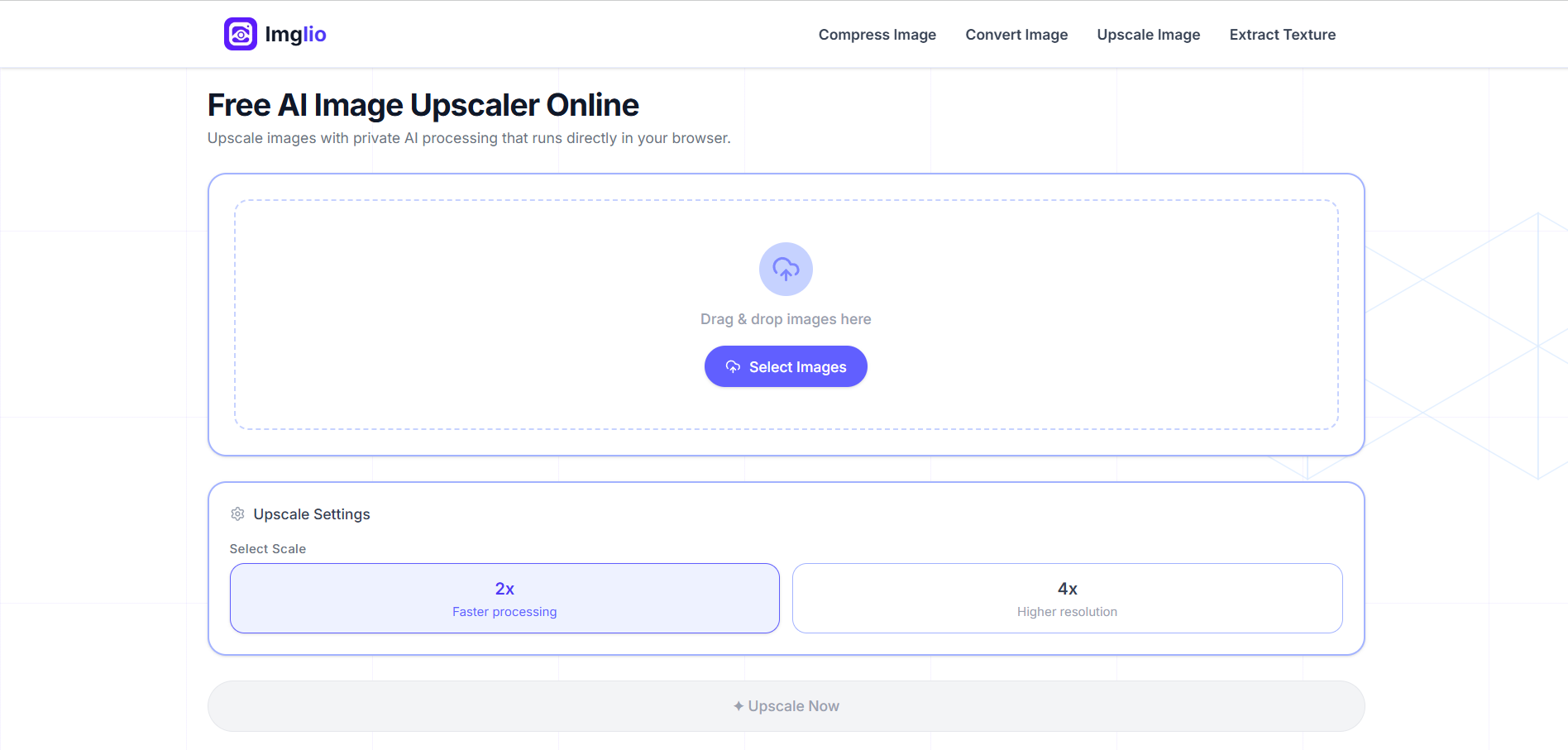The width and height of the screenshot is (1568, 750).
Task: Click the upload icon inside Select Images
Action: point(733,366)
